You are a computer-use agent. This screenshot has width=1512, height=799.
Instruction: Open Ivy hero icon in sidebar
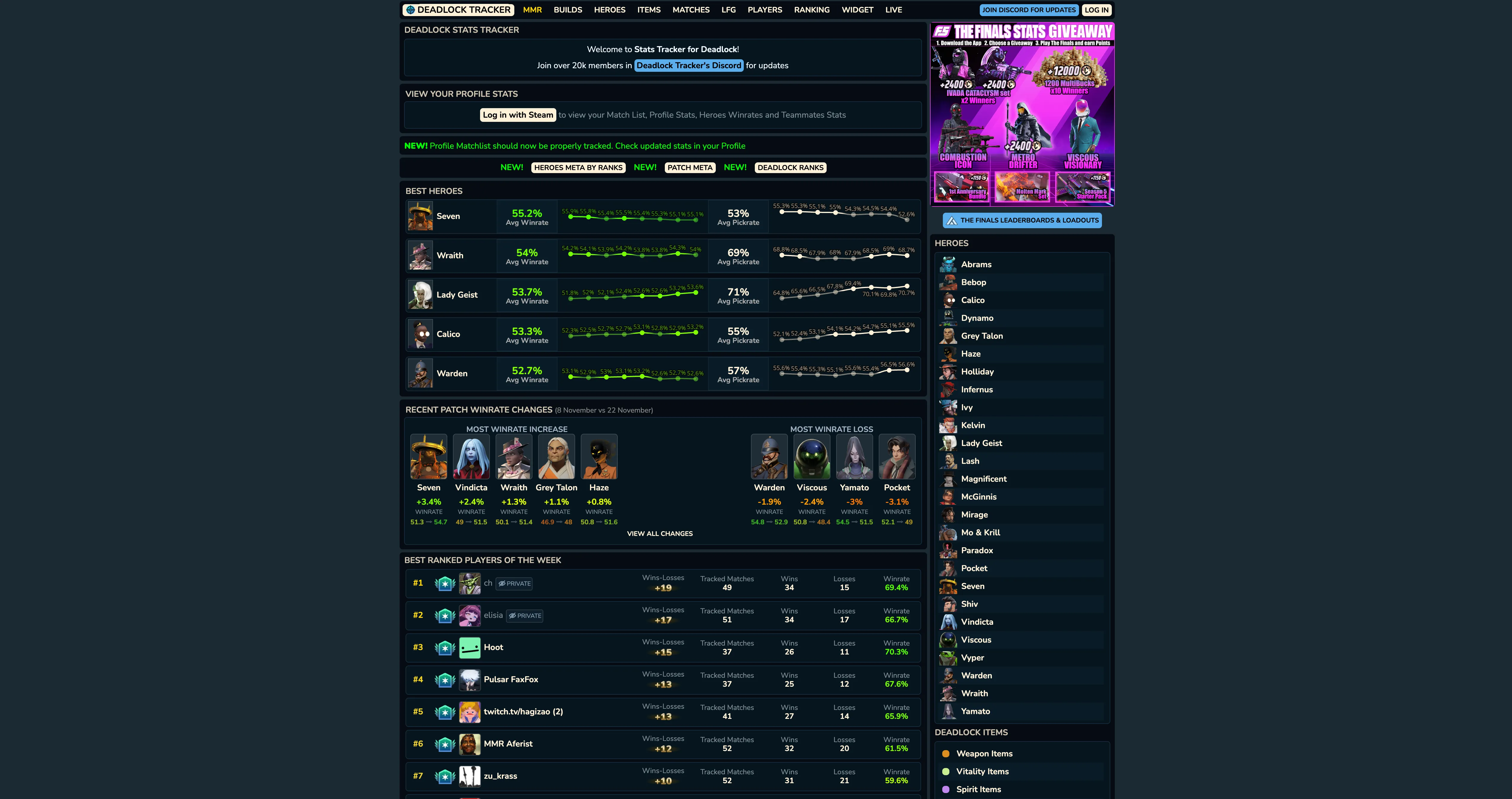click(x=948, y=408)
